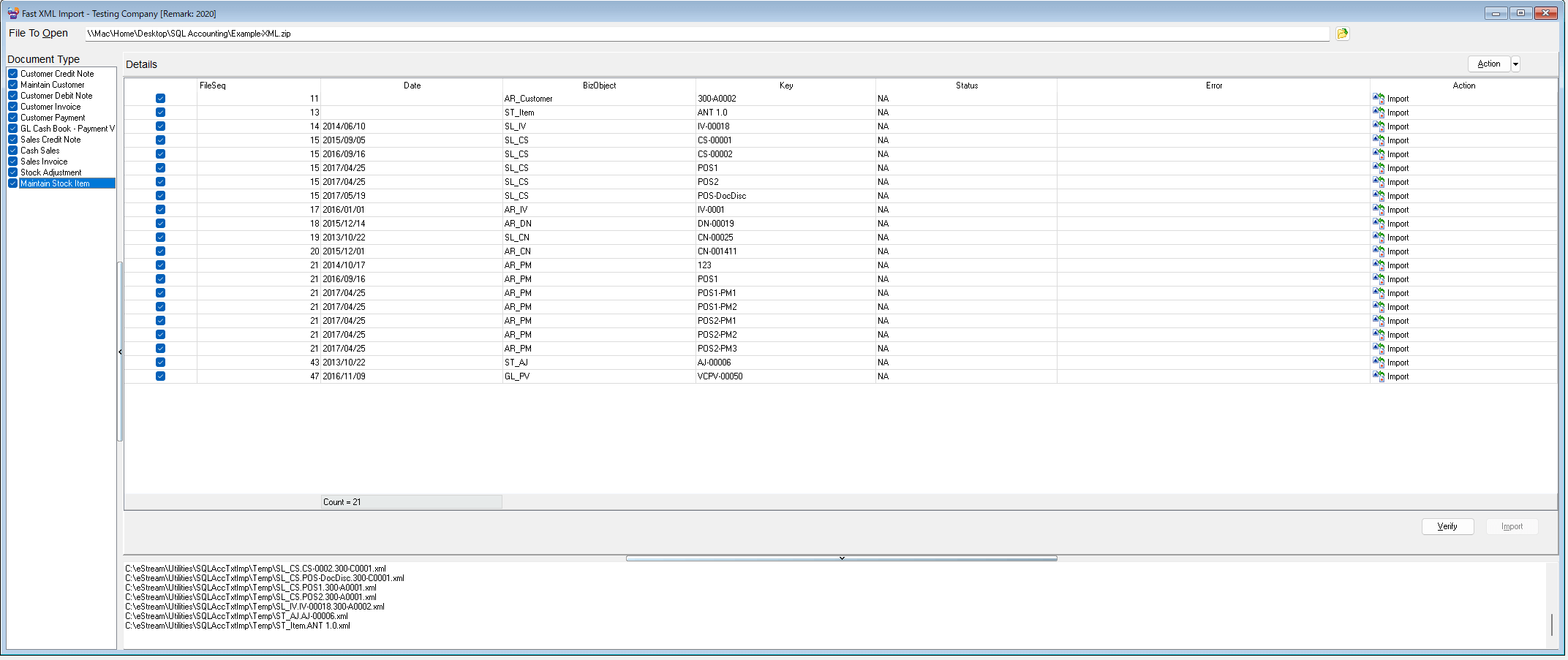Click Import icon for VCPV-00050 row

[x=1379, y=376]
